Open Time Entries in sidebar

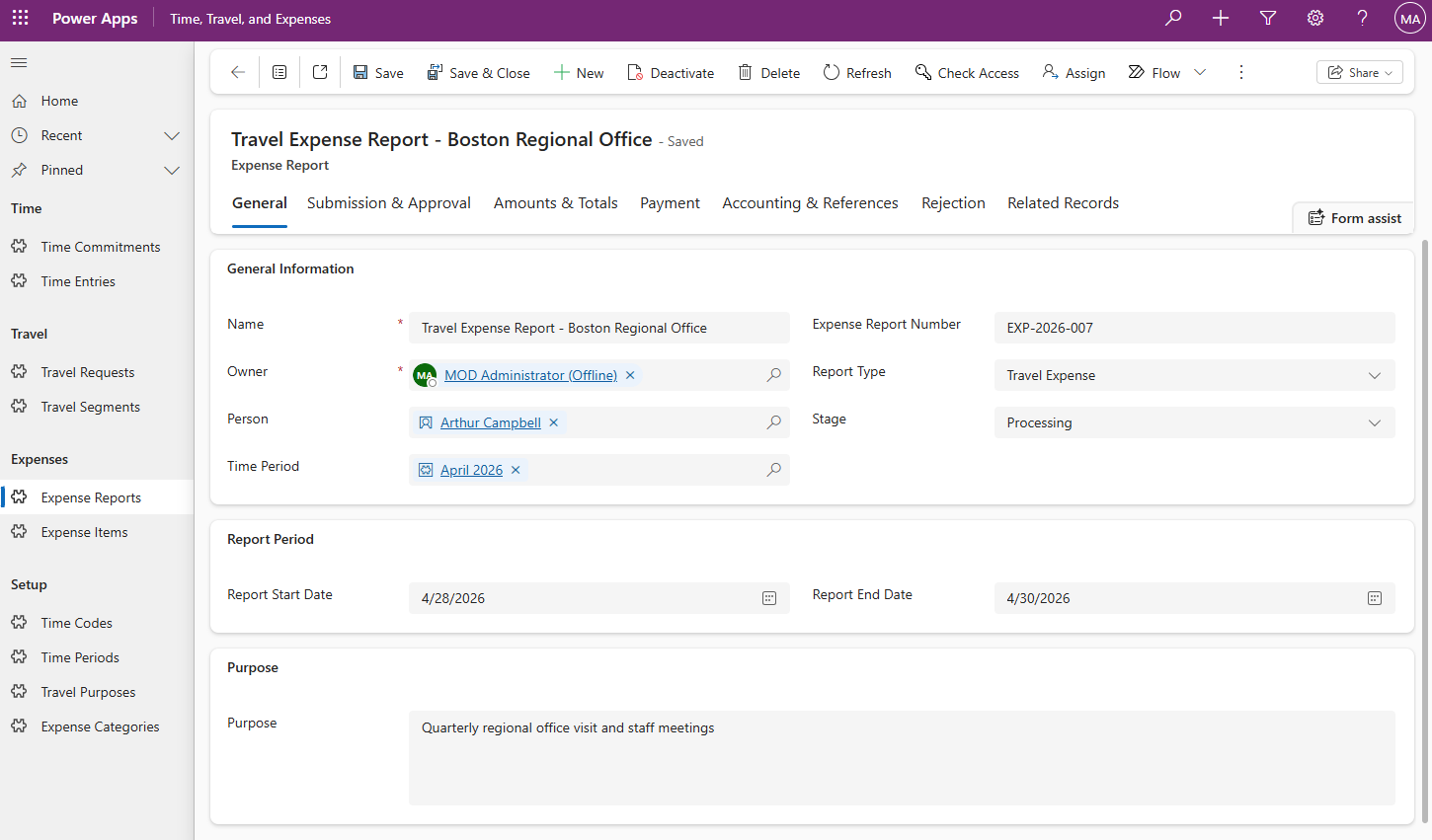(x=97, y=281)
